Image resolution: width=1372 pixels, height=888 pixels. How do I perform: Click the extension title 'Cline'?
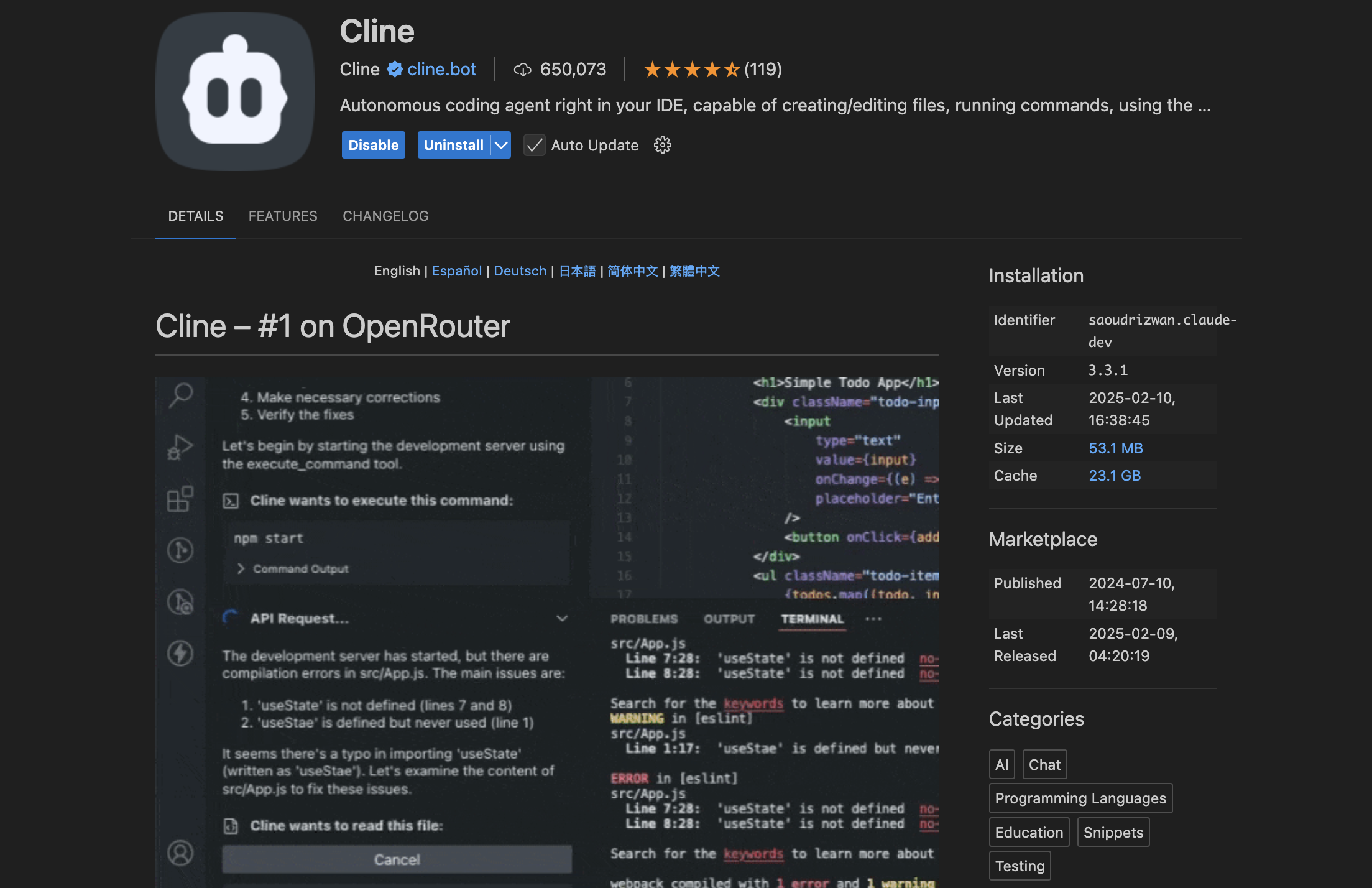377,31
